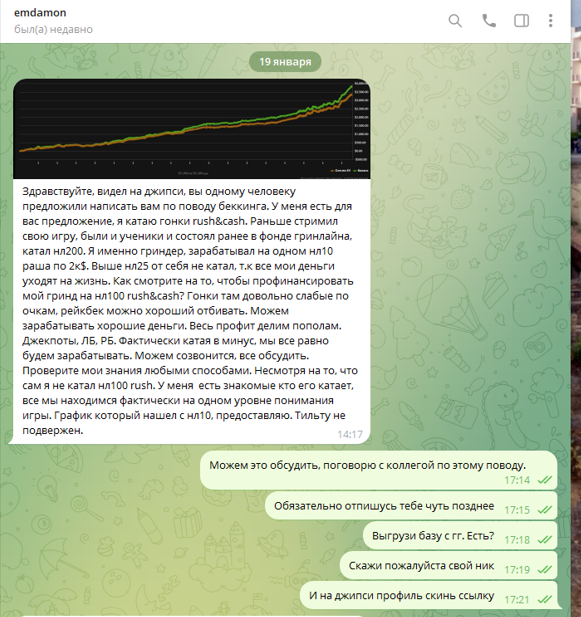This screenshot has width=581, height=617.
Task: Click the 17:19 timestamp
Action: pyautogui.click(x=517, y=570)
